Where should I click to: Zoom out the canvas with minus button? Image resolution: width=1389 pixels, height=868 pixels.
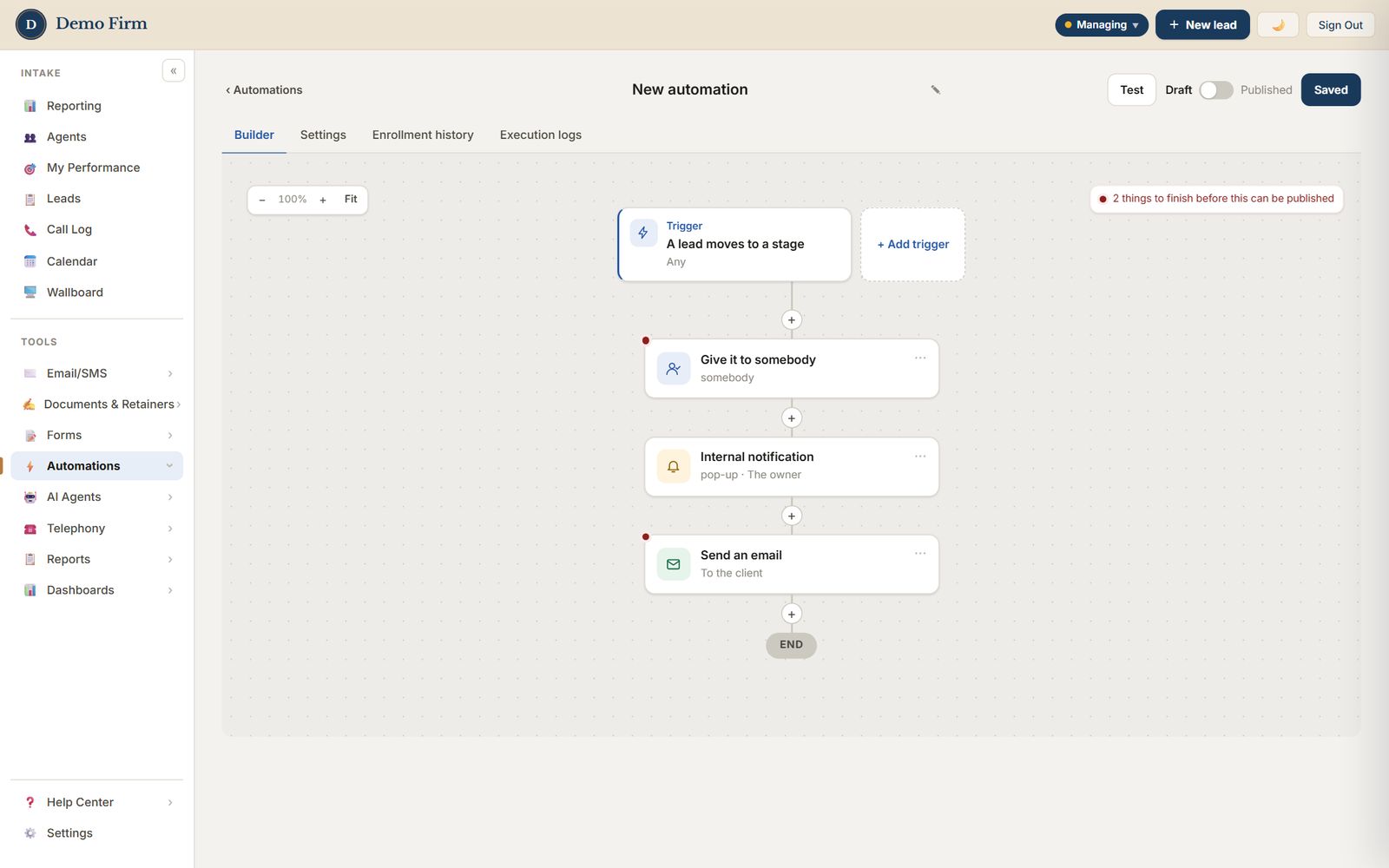click(x=262, y=200)
